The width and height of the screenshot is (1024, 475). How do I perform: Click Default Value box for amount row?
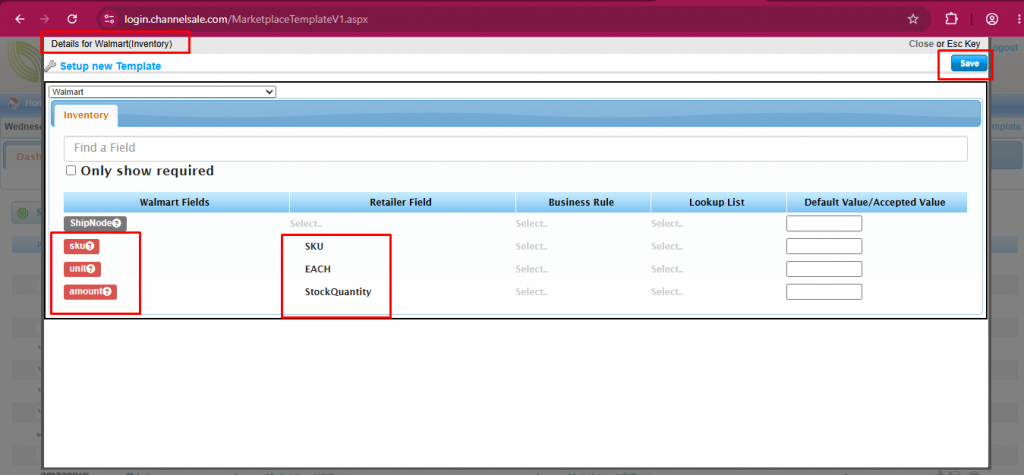(824, 292)
